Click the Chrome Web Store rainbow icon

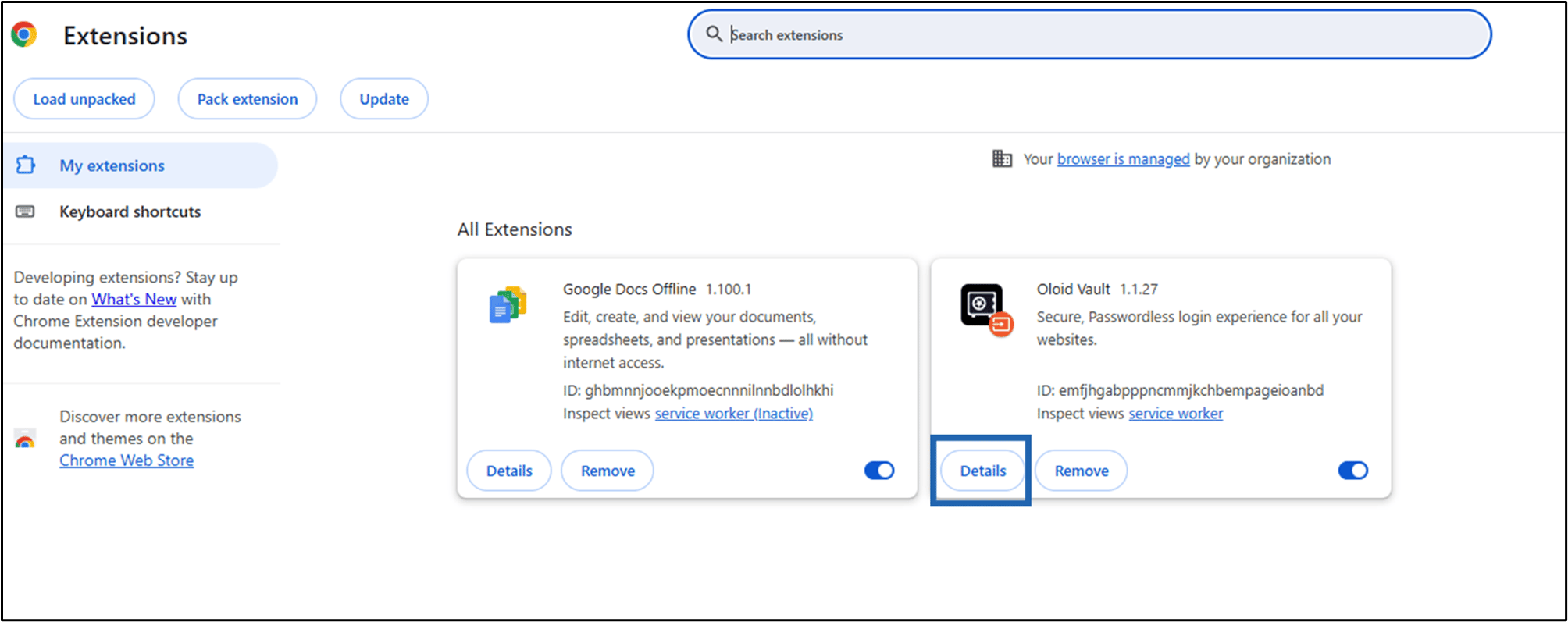click(25, 439)
